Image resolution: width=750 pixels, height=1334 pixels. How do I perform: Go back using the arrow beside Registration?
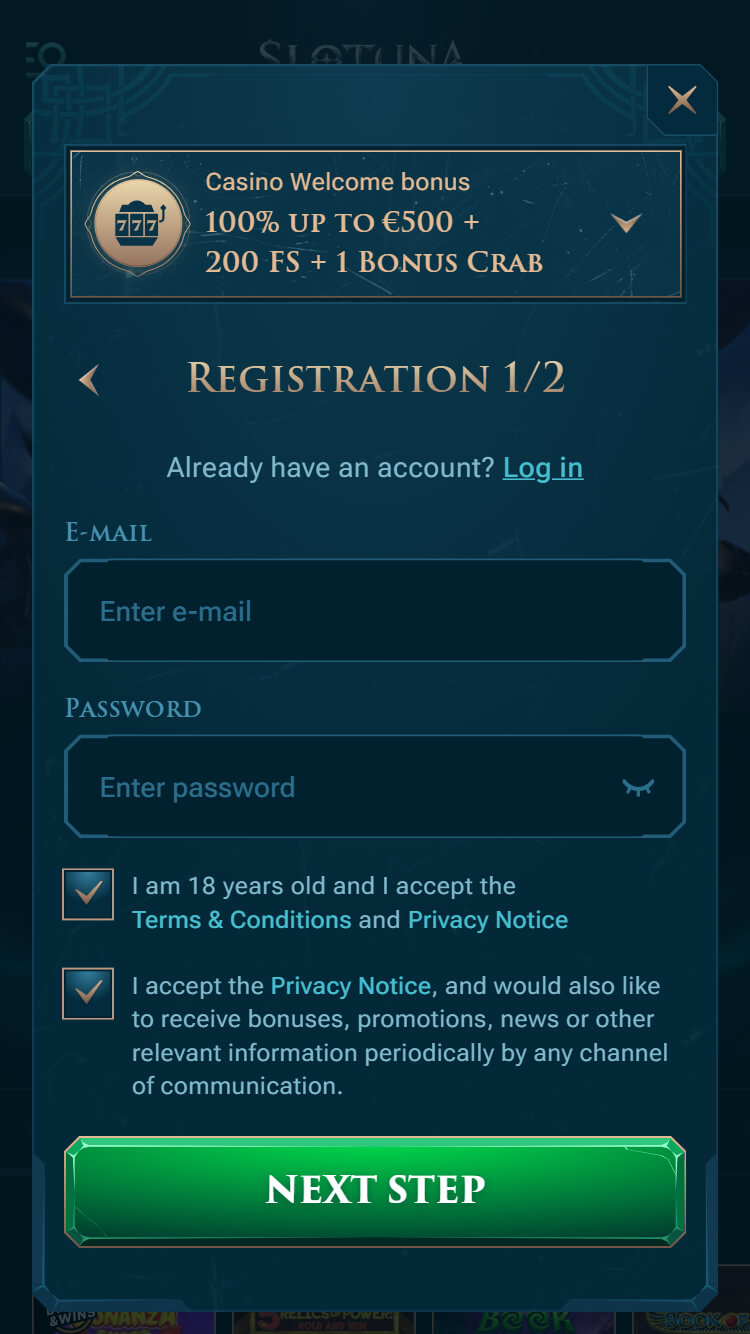[x=90, y=380]
